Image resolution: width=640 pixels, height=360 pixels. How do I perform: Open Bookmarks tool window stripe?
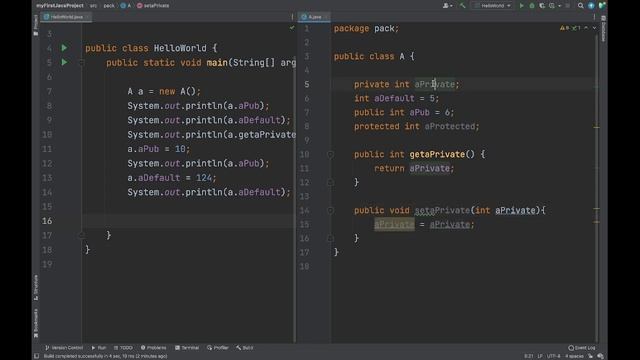36,323
